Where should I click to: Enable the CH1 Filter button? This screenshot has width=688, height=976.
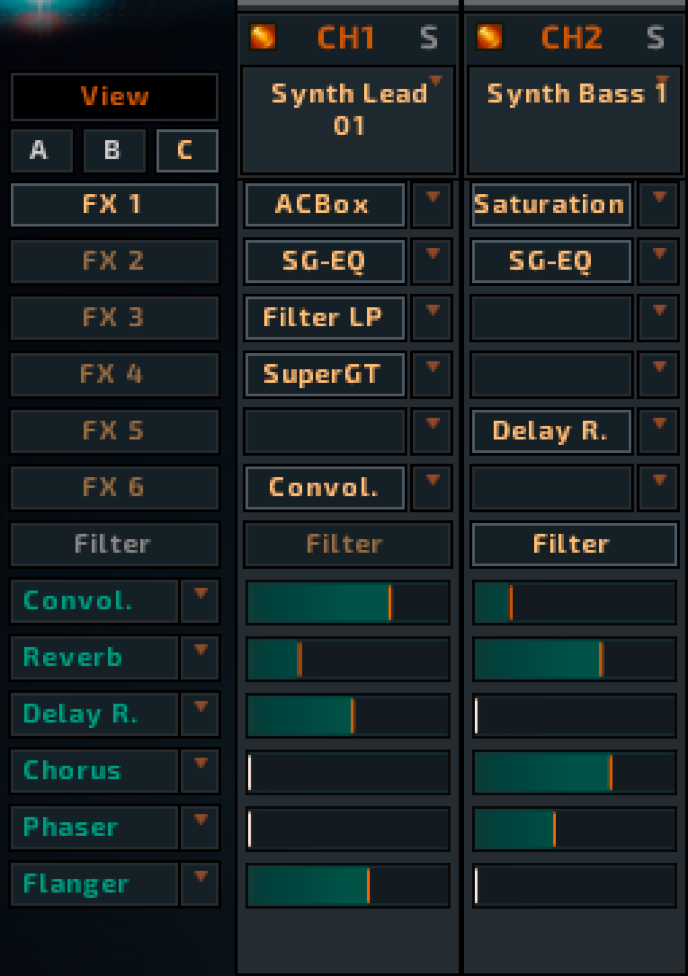[x=345, y=544]
